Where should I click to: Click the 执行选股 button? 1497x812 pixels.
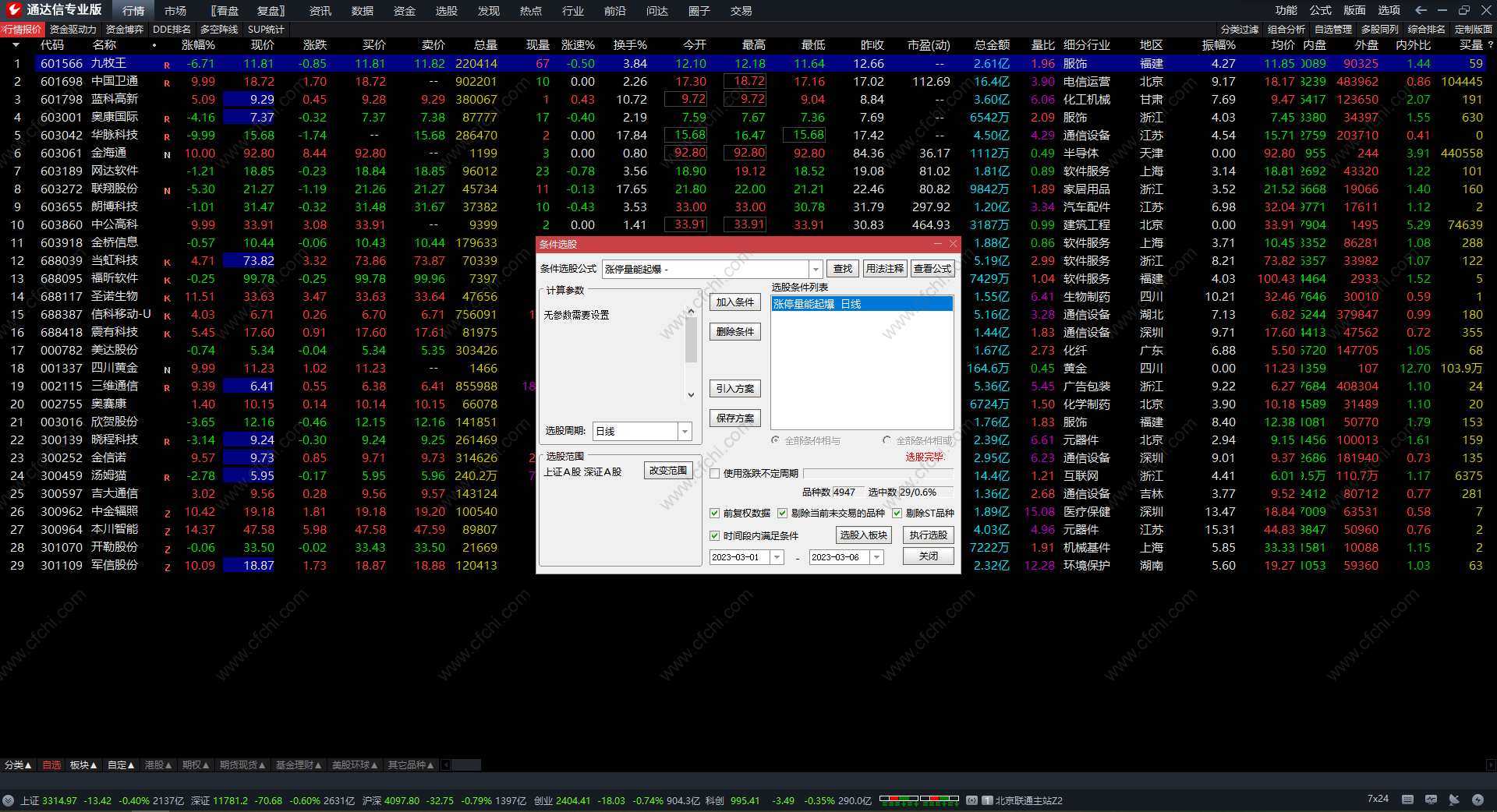[928, 535]
